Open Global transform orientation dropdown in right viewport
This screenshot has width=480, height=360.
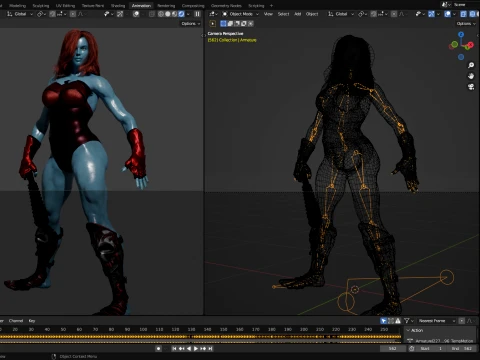[x=341, y=14]
